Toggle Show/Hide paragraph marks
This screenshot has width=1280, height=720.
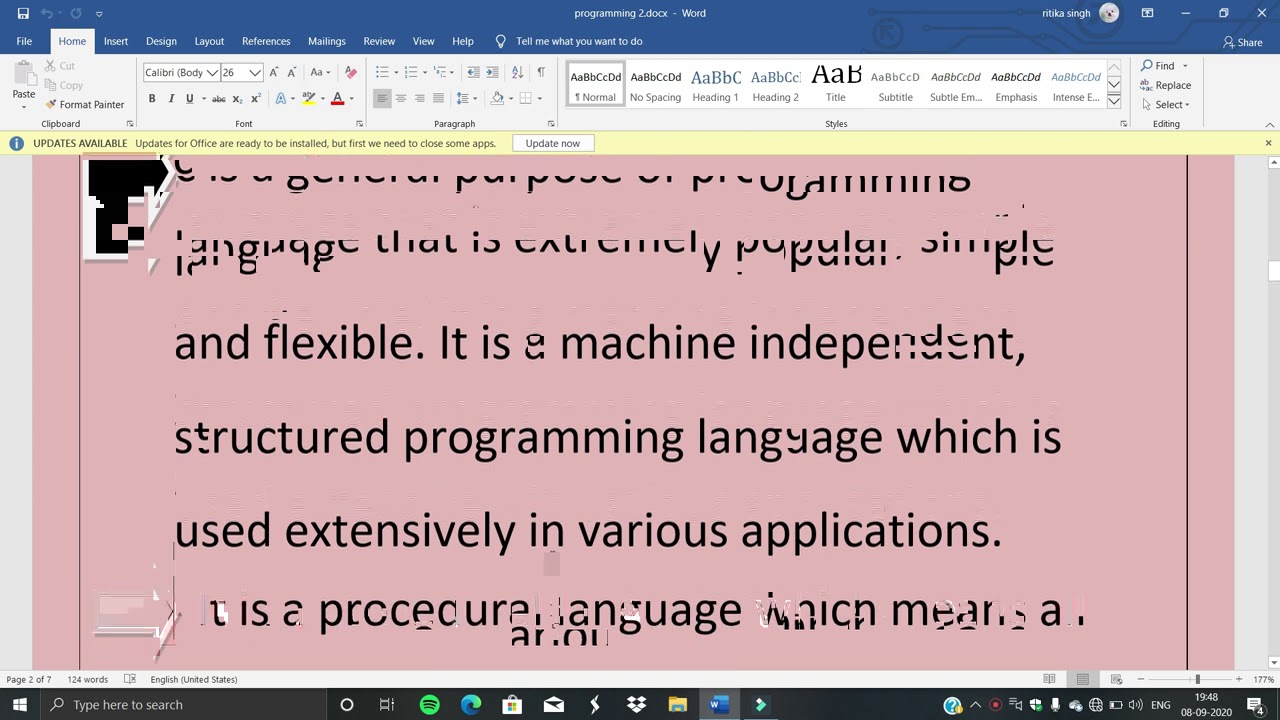(x=541, y=72)
